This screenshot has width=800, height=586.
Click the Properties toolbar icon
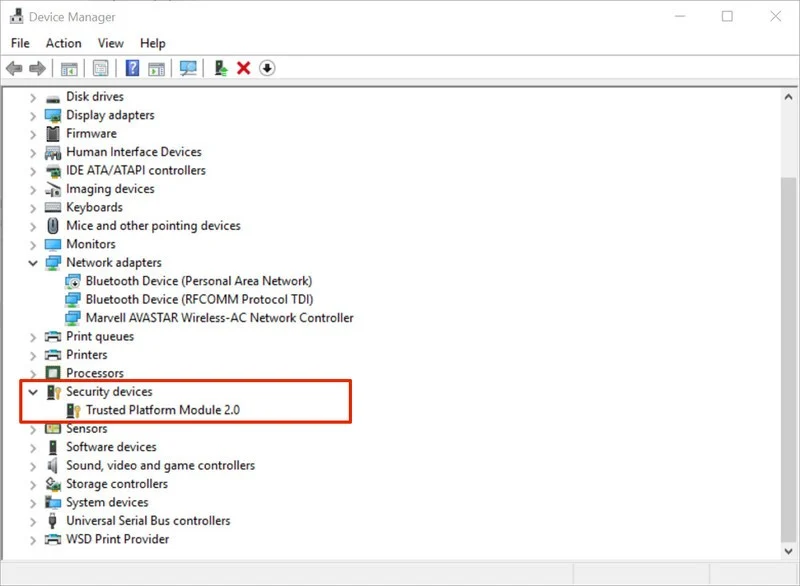[100, 69]
